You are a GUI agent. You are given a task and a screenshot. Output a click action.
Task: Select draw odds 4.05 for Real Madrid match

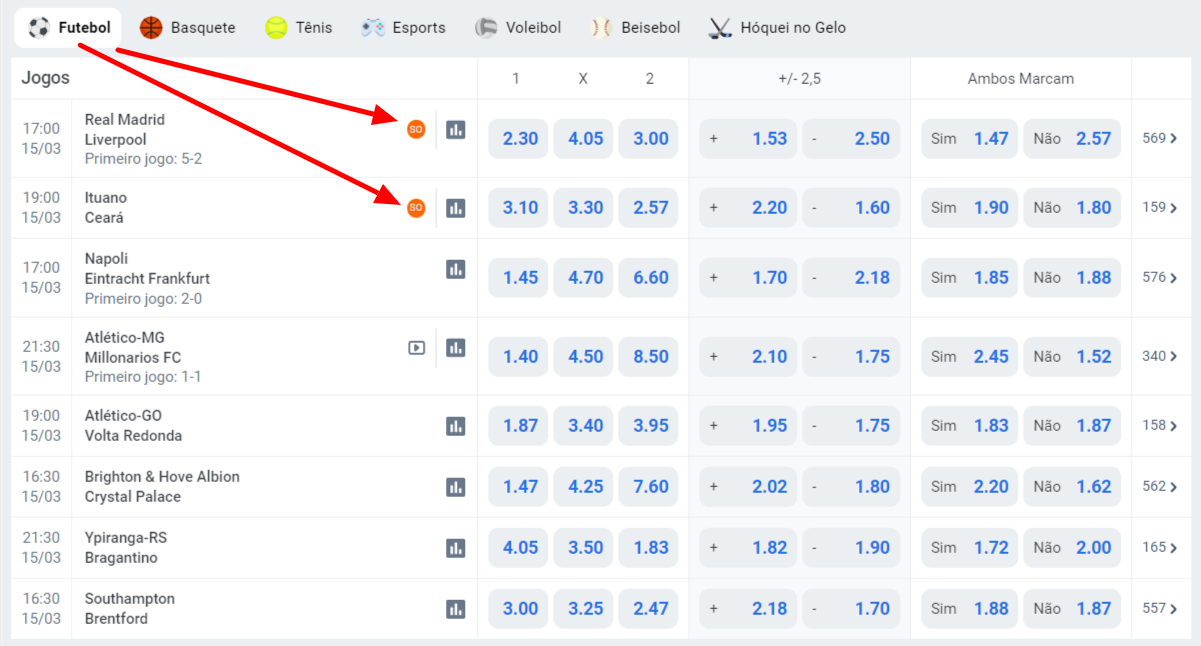tap(584, 139)
